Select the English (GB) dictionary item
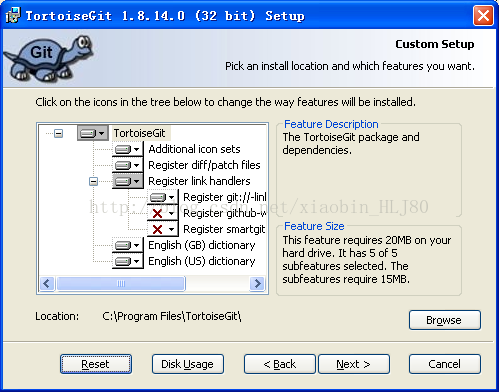Viewport: 499px width, 392px height. coord(202,245)
